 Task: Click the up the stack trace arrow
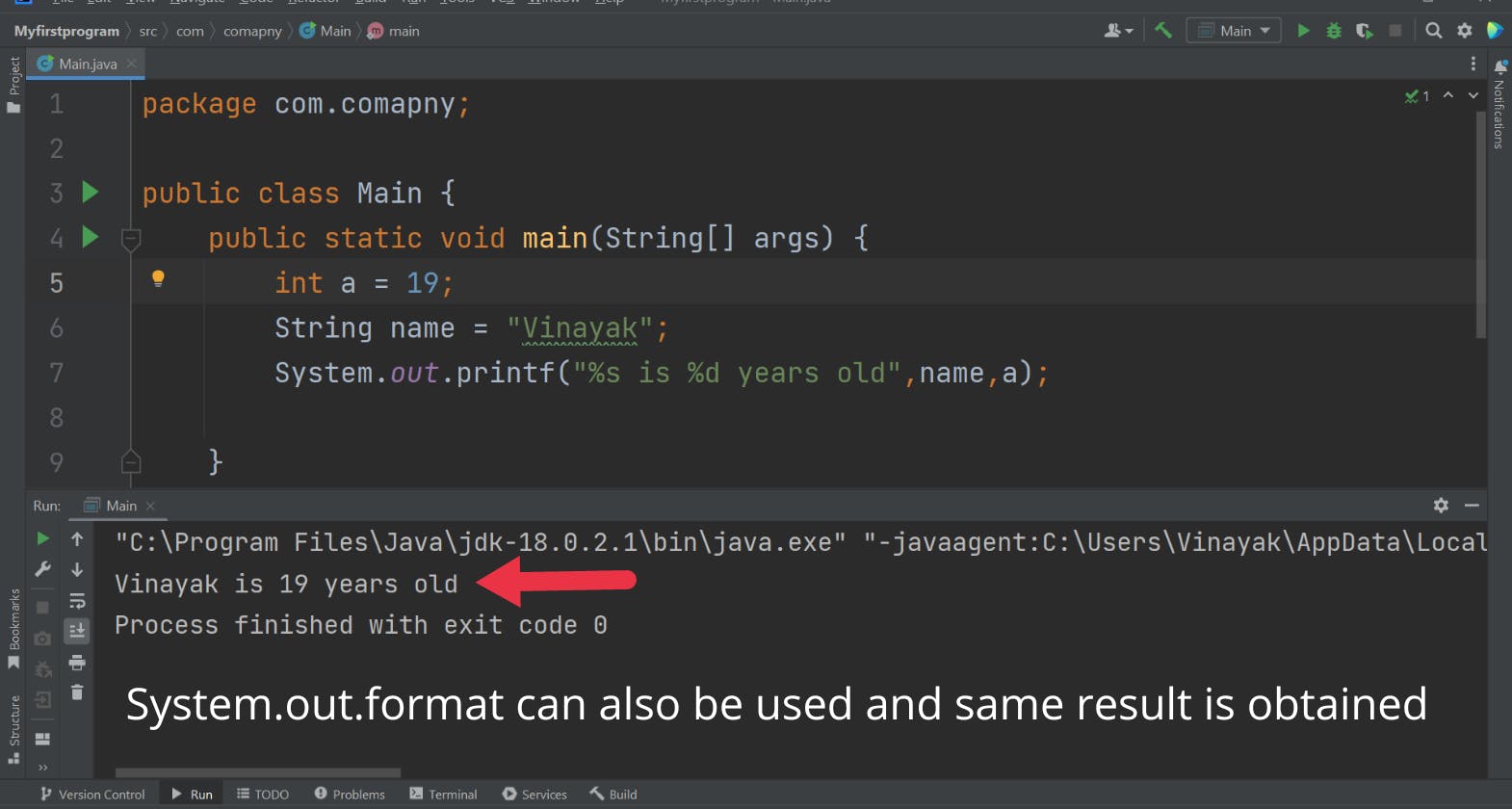pyautogui.click(x=77, y=538)
